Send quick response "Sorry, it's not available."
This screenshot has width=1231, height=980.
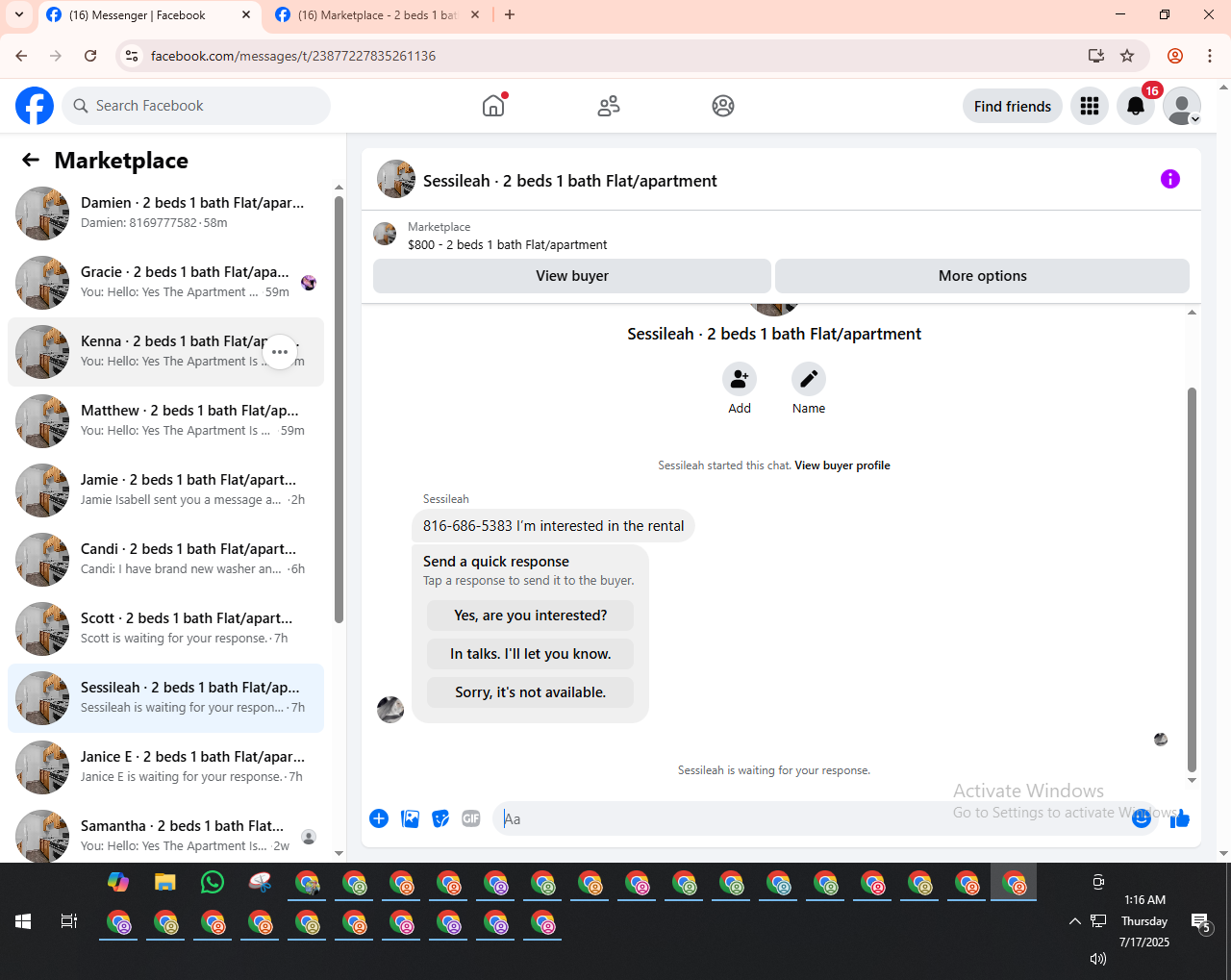[531, 692]
